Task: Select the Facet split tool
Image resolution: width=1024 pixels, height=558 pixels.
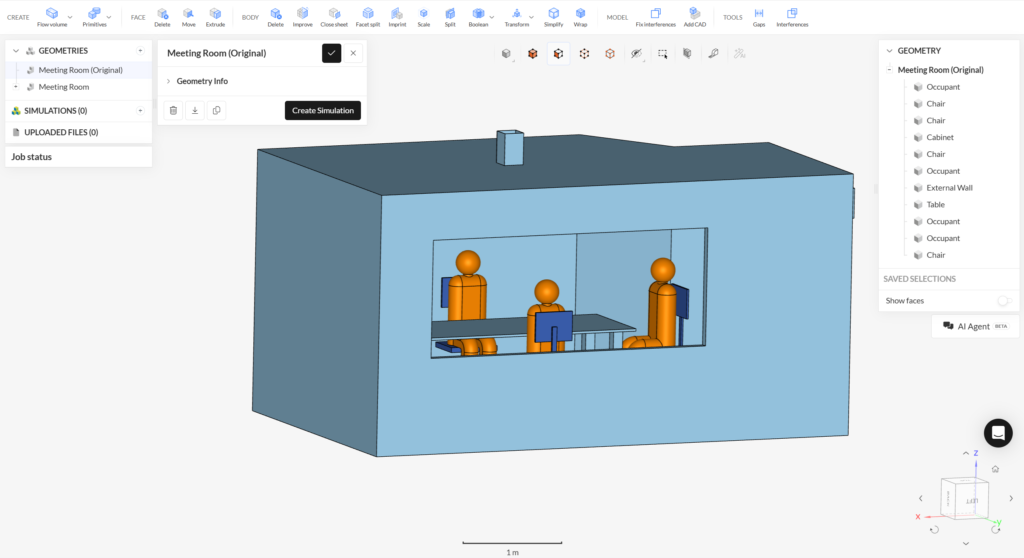Action: tap(368, 17)
